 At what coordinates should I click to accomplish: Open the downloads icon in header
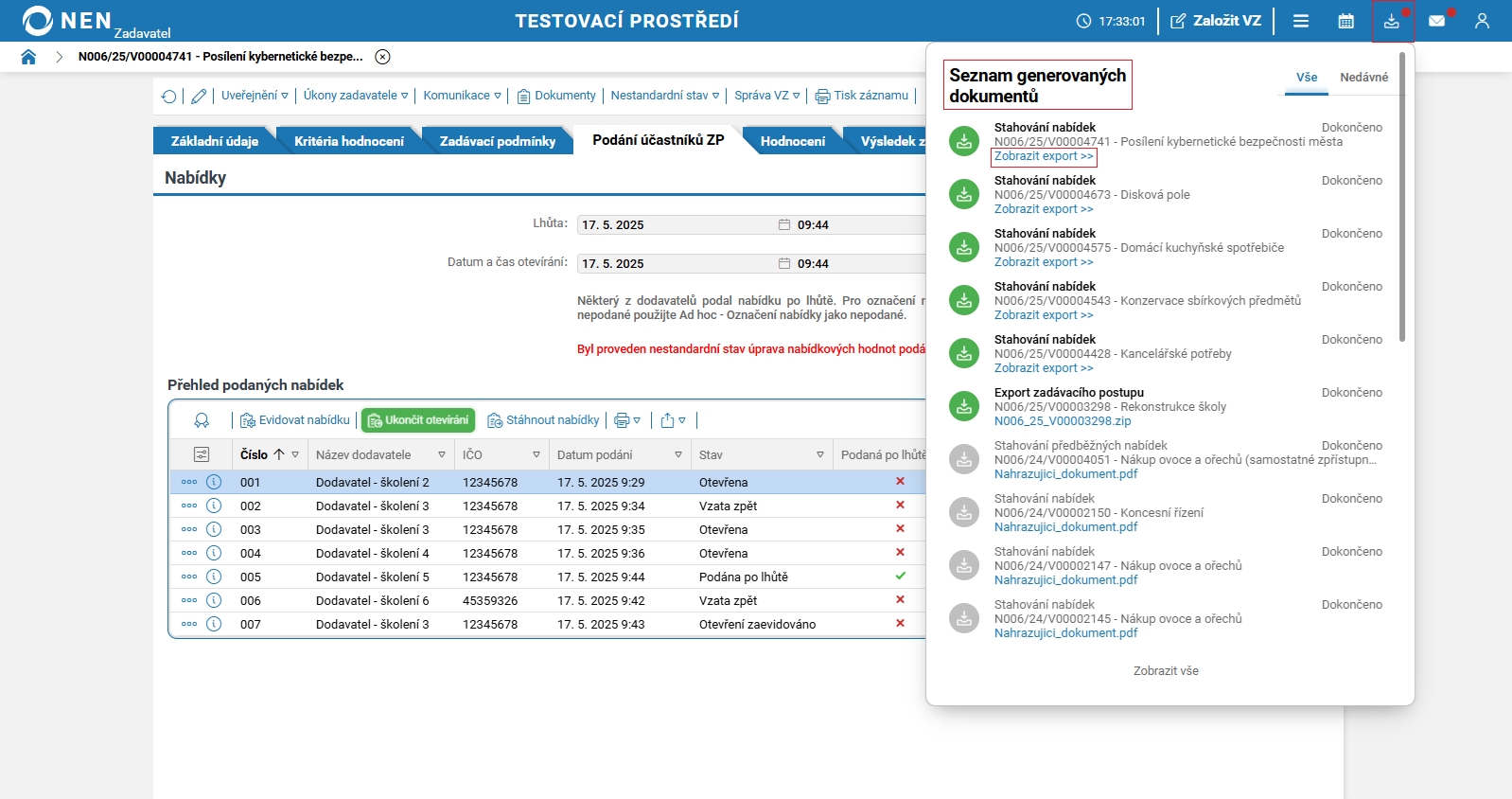[1391, 21]
